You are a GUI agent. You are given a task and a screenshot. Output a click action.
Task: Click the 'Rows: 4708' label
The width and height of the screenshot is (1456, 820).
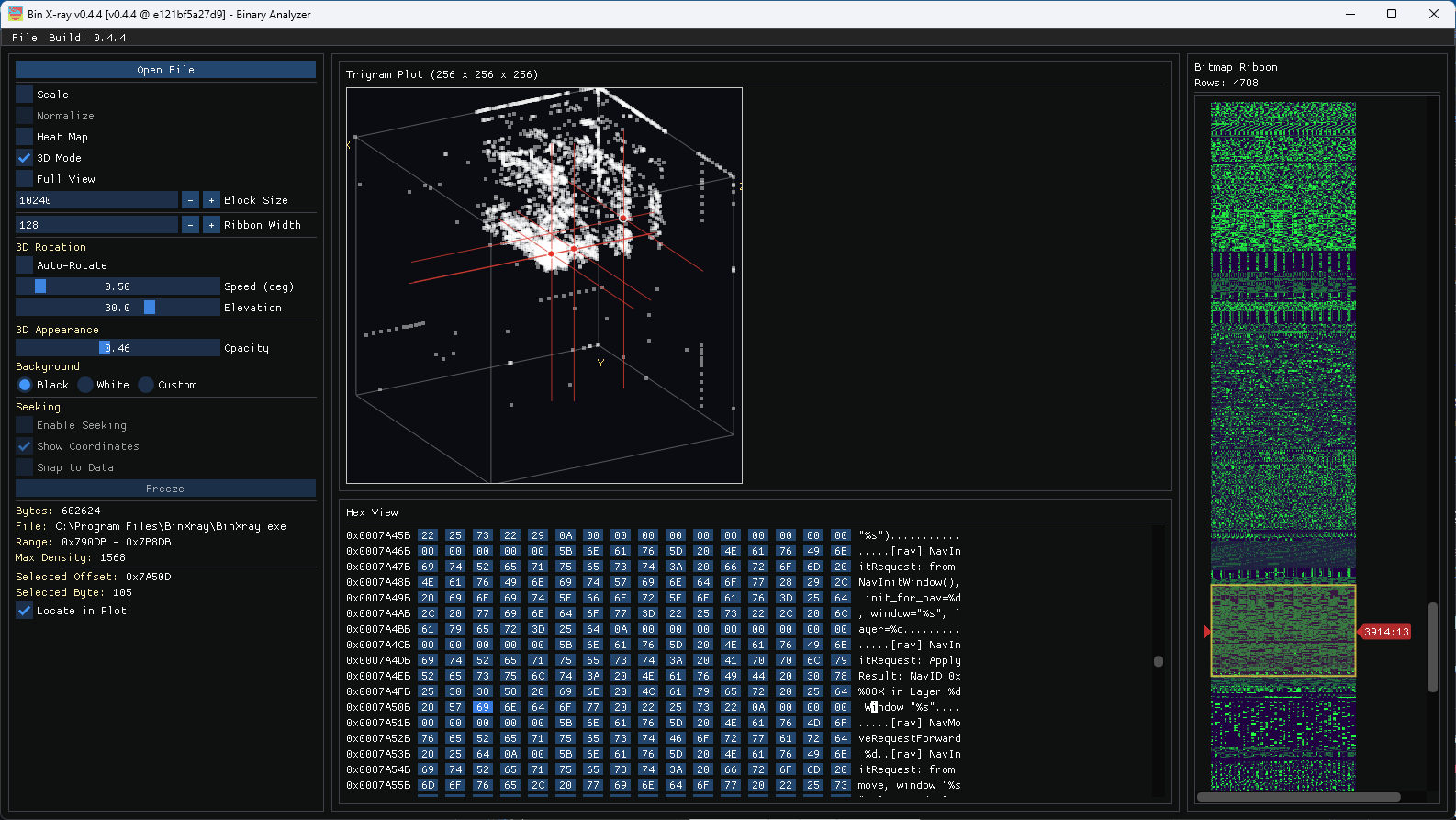pos(1226,83)
